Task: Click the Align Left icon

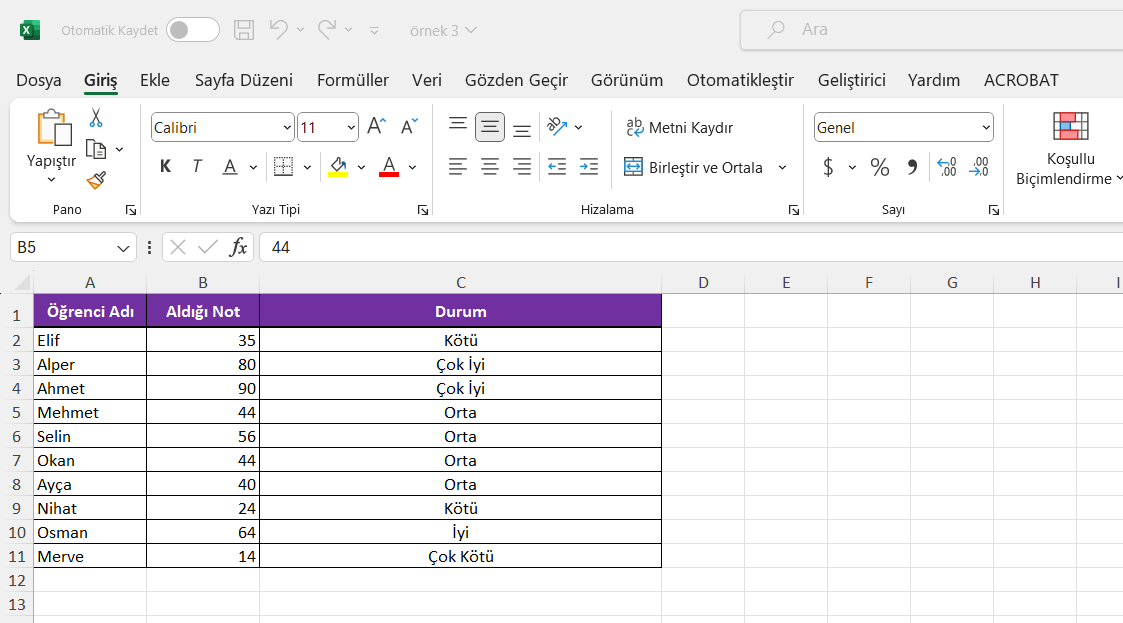Action: pyautogui.click(x=458, y=167)
